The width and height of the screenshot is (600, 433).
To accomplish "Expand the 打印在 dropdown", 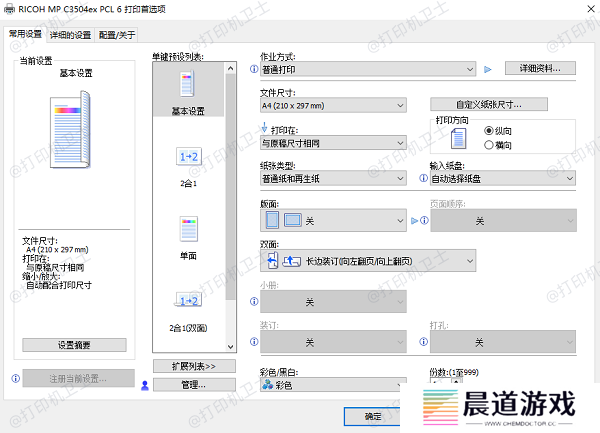I will [x=333, y=143].
